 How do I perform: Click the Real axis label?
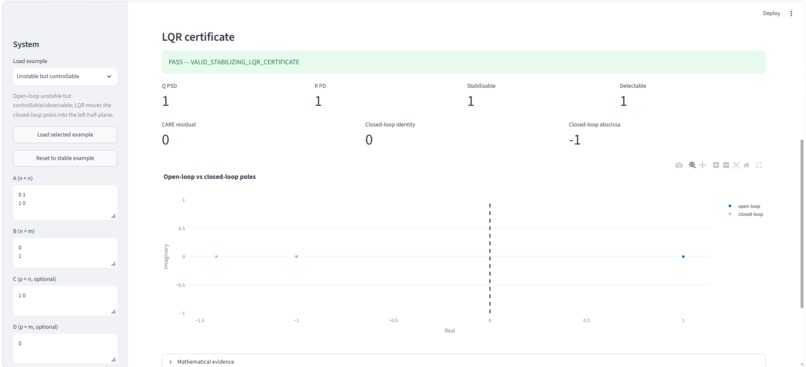(x=450, y=331)
